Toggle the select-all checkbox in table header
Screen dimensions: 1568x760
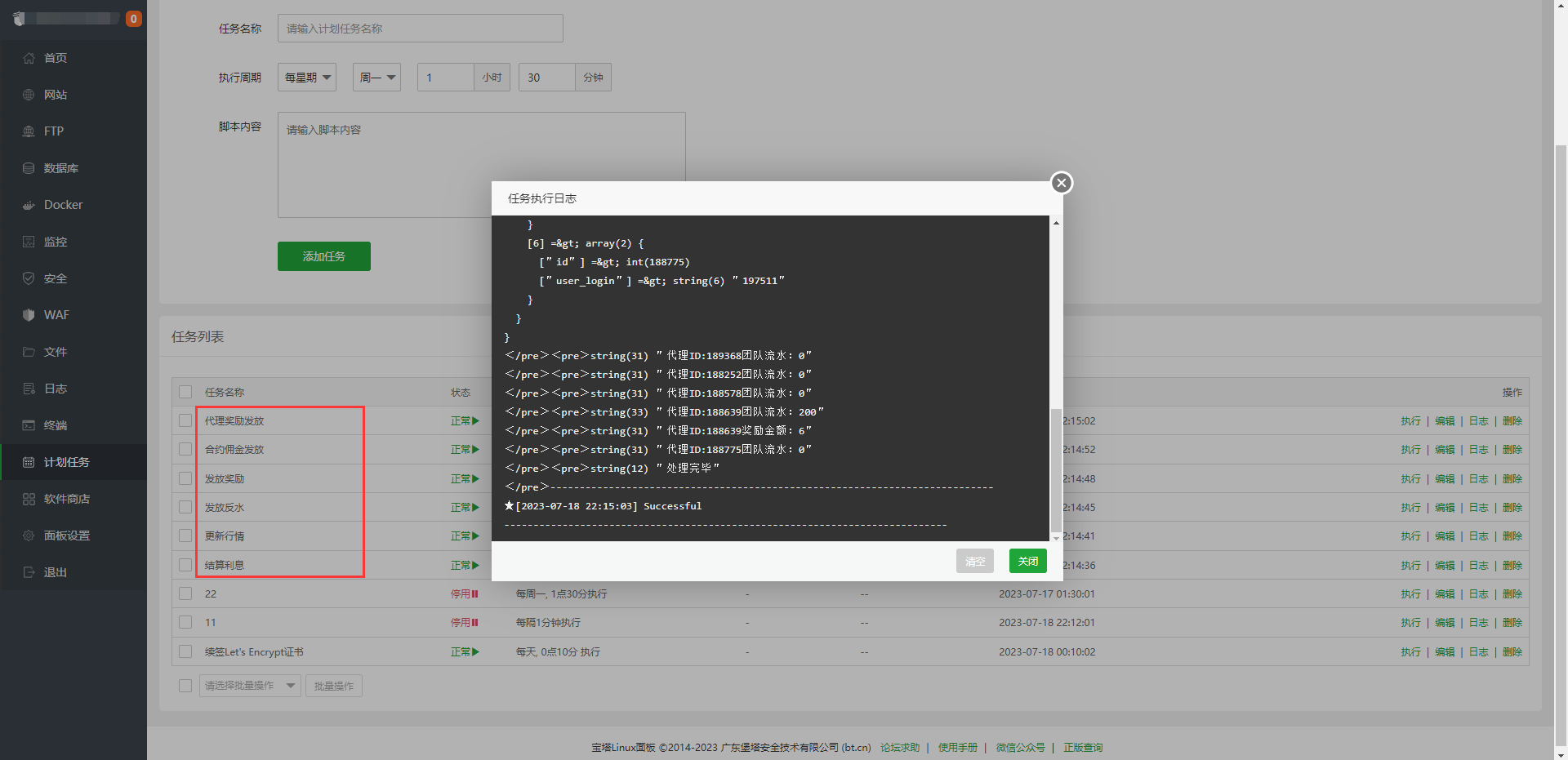[185, 392]
